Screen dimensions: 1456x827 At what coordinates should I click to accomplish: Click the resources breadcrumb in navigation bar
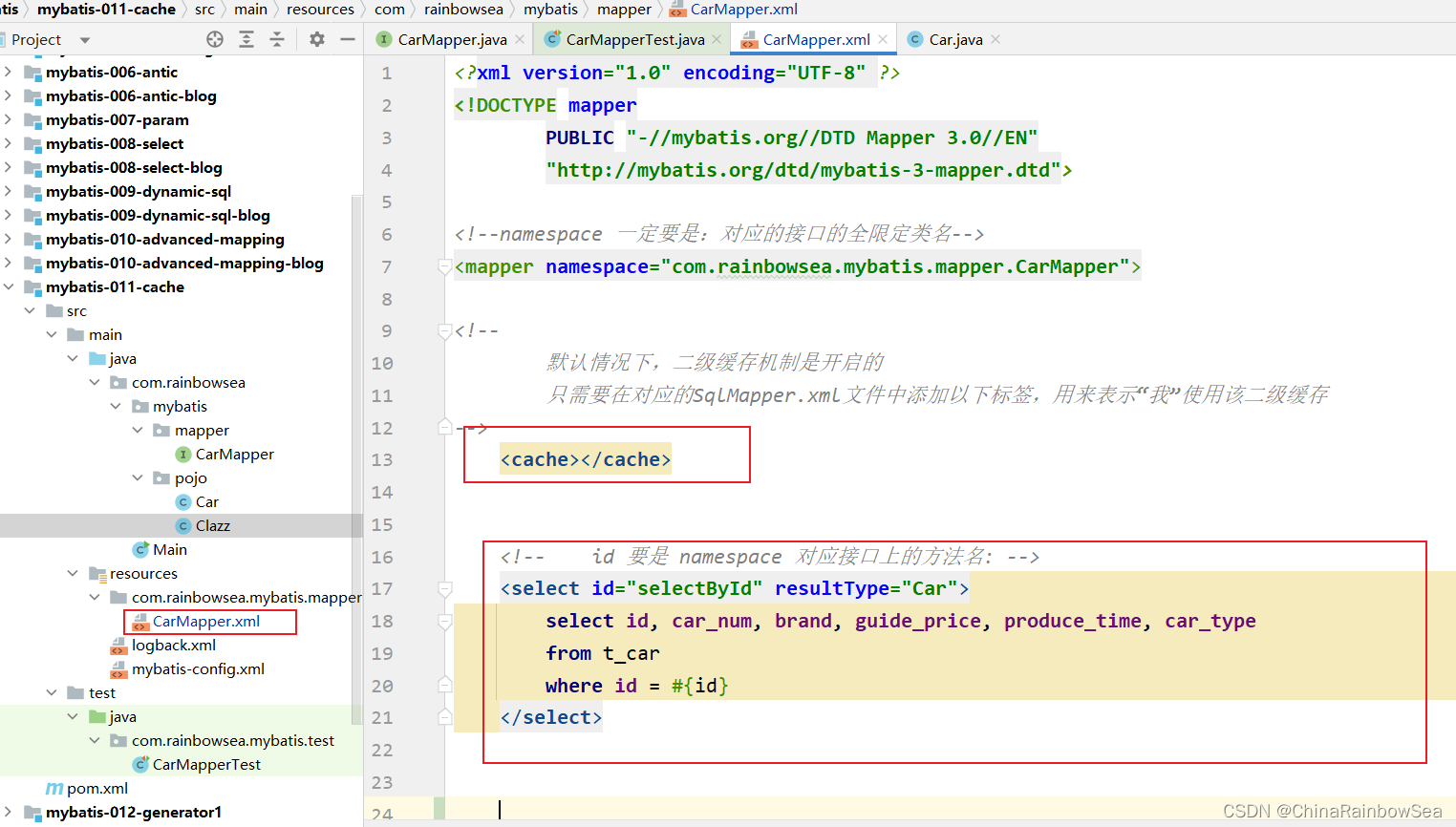coord(320,10)
